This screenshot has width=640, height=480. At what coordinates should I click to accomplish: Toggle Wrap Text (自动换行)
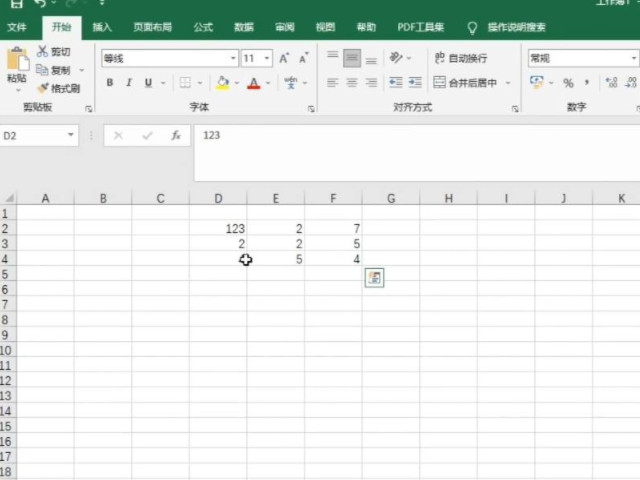click(x=461, y=58)
